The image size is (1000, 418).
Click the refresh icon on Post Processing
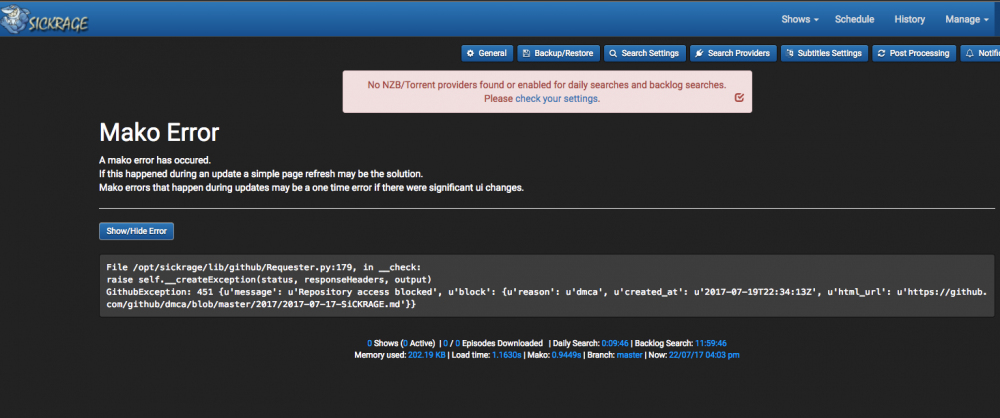[x=881, y=54]
